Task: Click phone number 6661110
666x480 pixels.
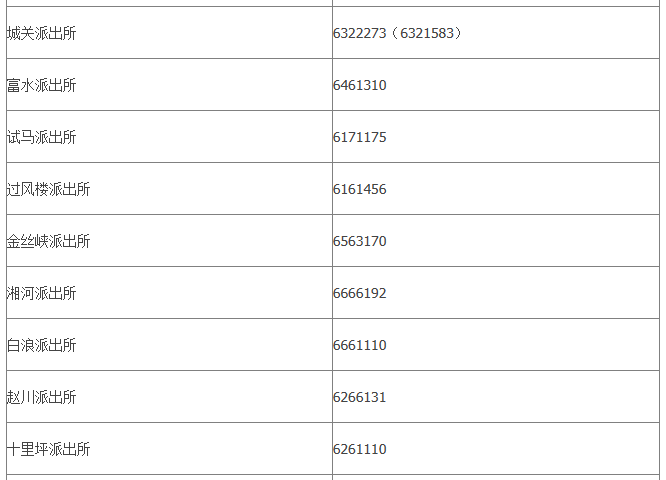Action: (x=360, y=345)
